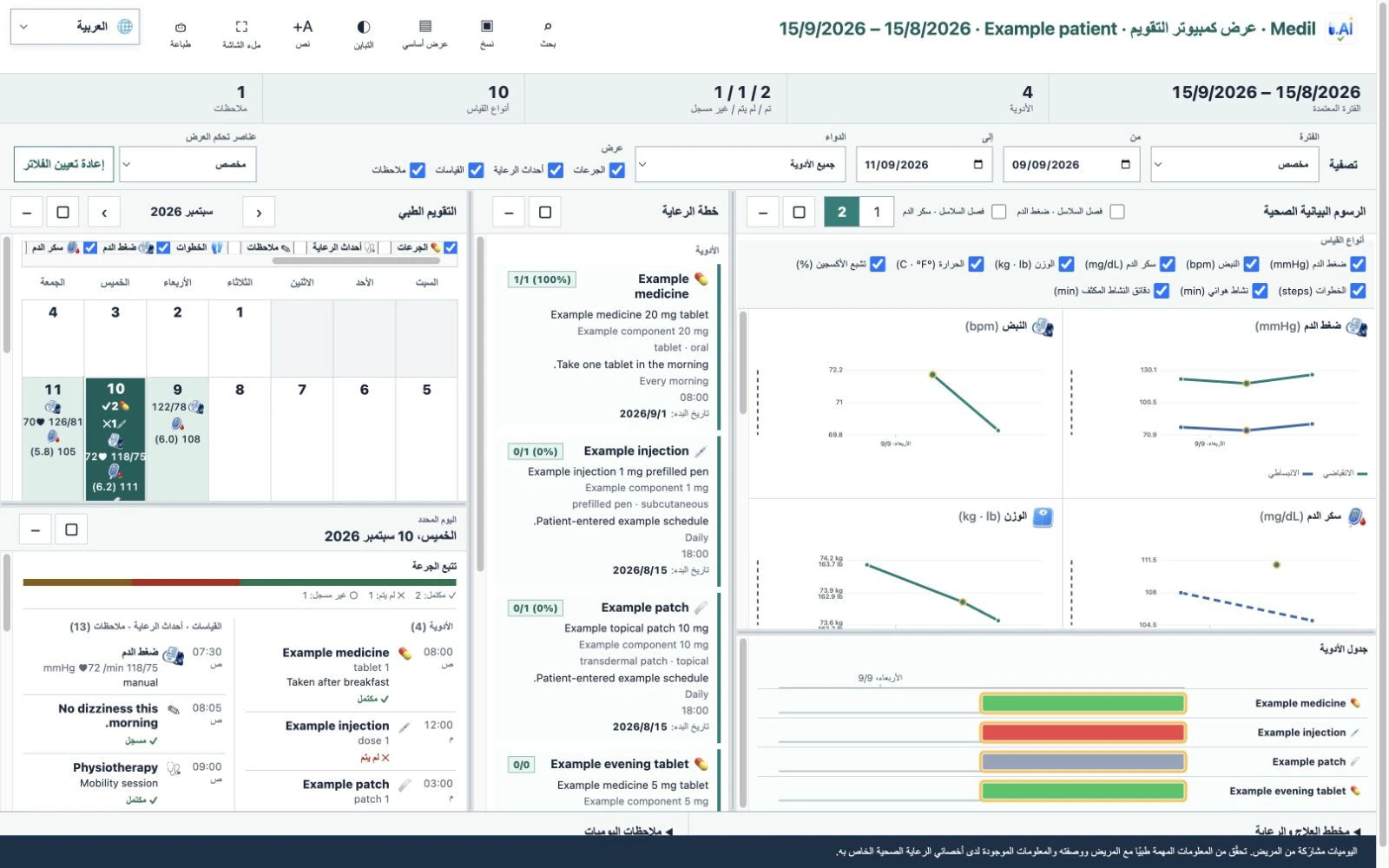Toggle notes (ملاحظات) display checkbox
Viewport: 1389px width, 868px height.
[x=418, y=170]
